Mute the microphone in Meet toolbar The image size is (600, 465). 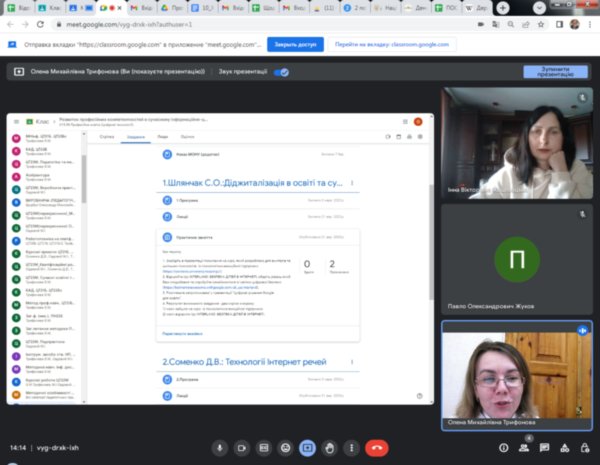217,448
